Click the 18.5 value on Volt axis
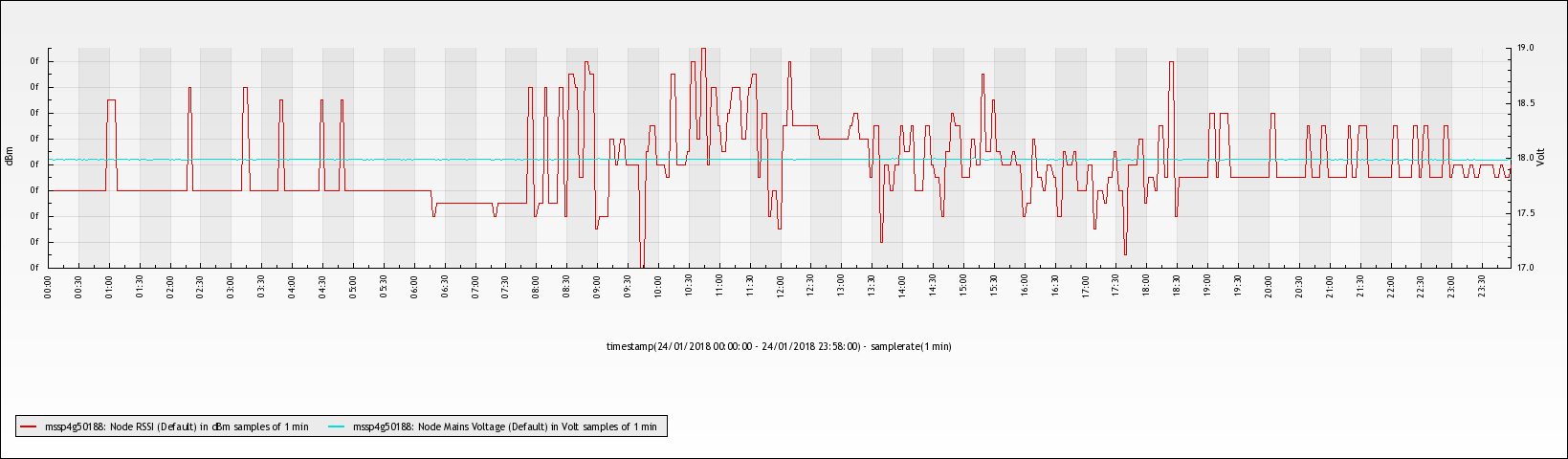Image resolution: width=1568 pixels, height=459 pixels. [1525, 103]
